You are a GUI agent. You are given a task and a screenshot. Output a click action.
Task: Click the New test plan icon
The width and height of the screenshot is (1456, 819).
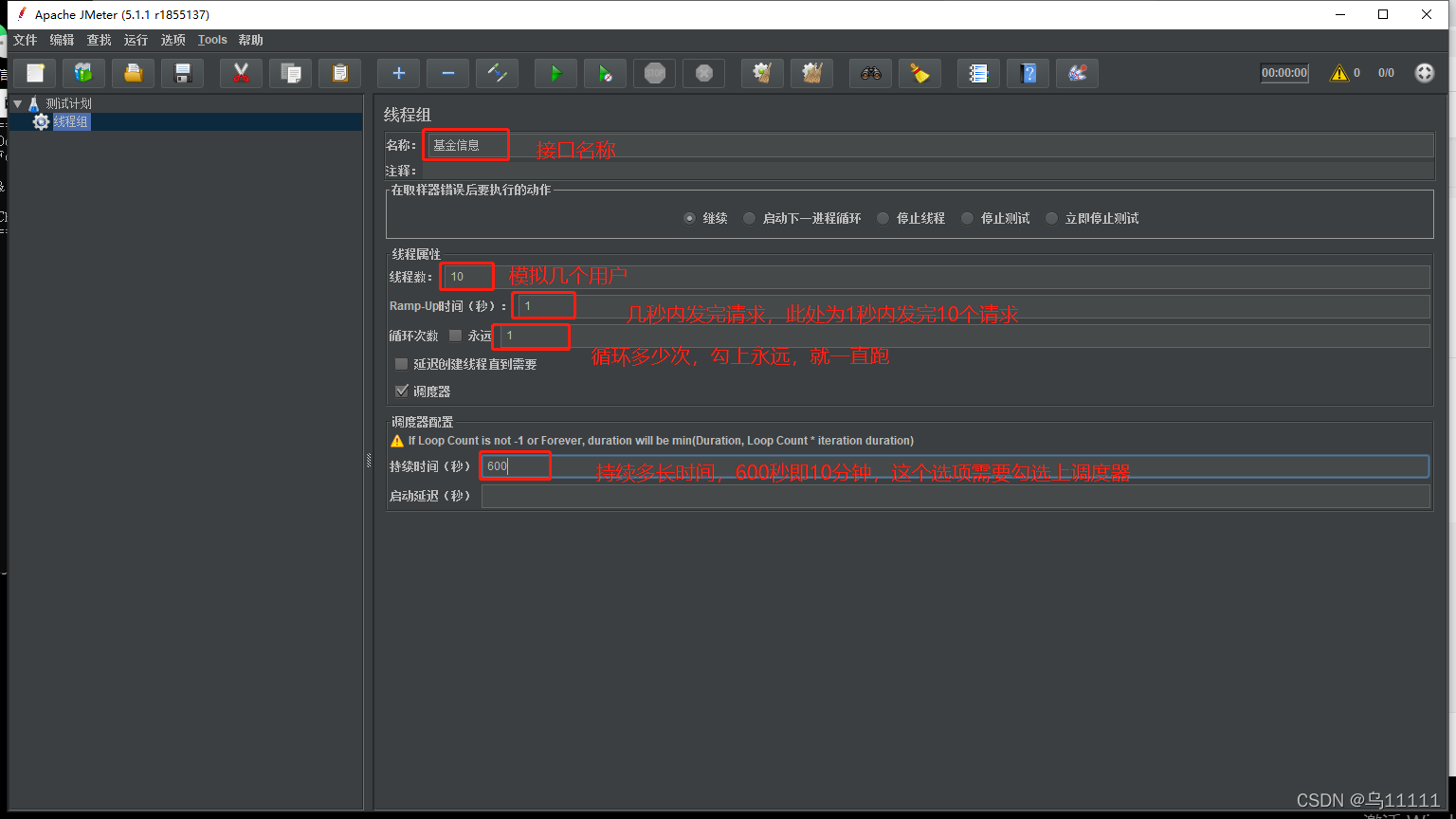[35, 73]
